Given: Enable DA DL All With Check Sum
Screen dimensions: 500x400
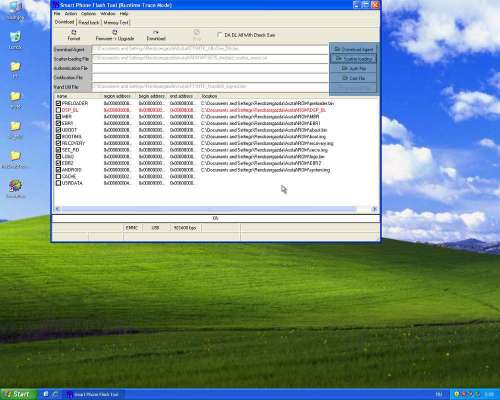Looking at the screenshot, I should click(220, 35).
